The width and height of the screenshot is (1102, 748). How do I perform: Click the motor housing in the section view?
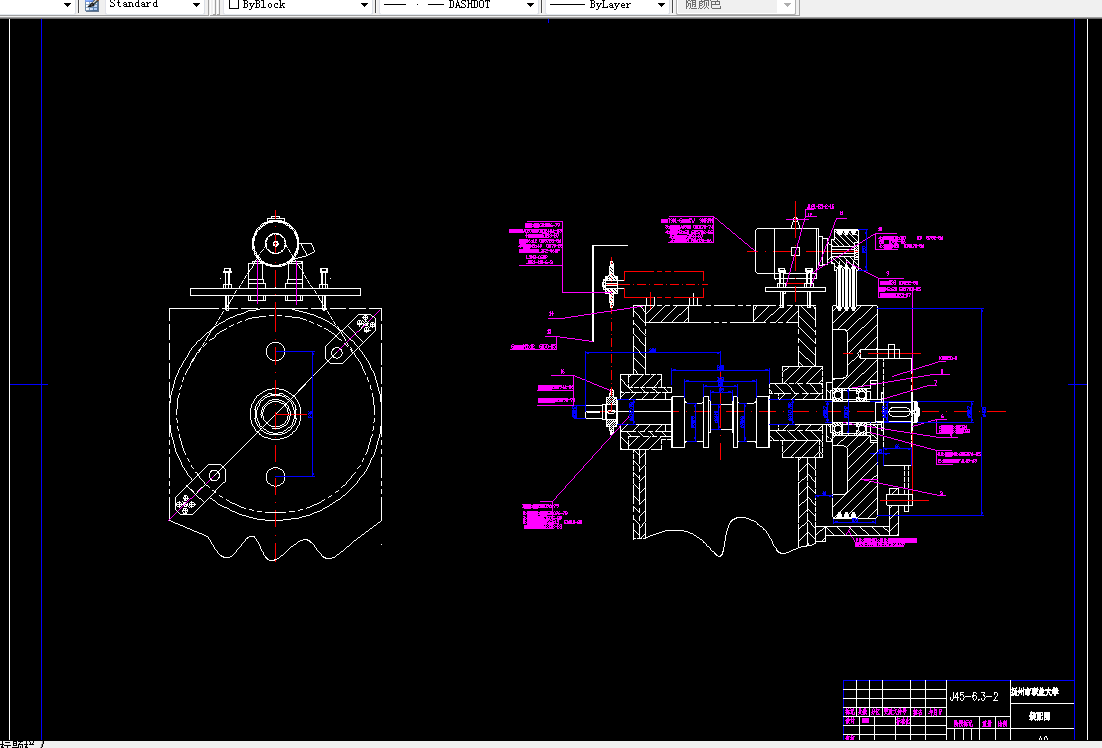[786, 251]
